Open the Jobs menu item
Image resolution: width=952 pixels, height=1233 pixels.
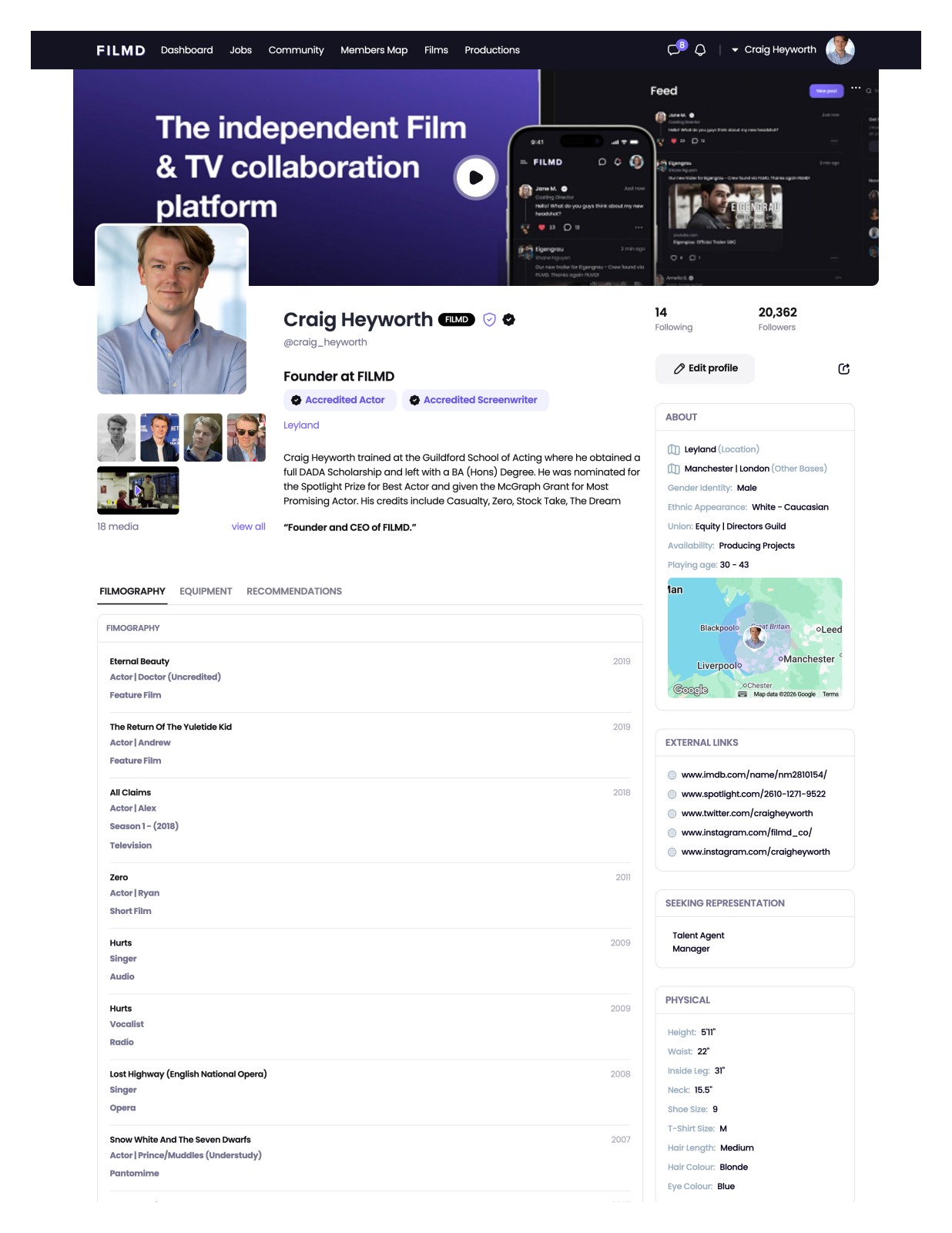pyautogui.click(x=240, y=50)
